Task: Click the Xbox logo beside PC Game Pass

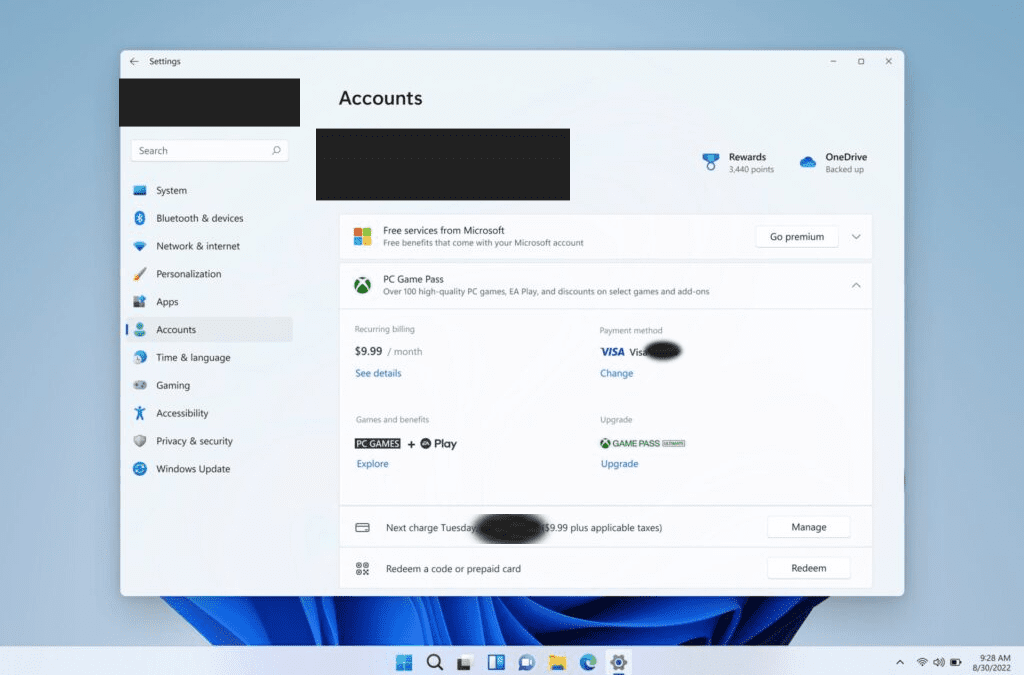Action: coord(362,285)
